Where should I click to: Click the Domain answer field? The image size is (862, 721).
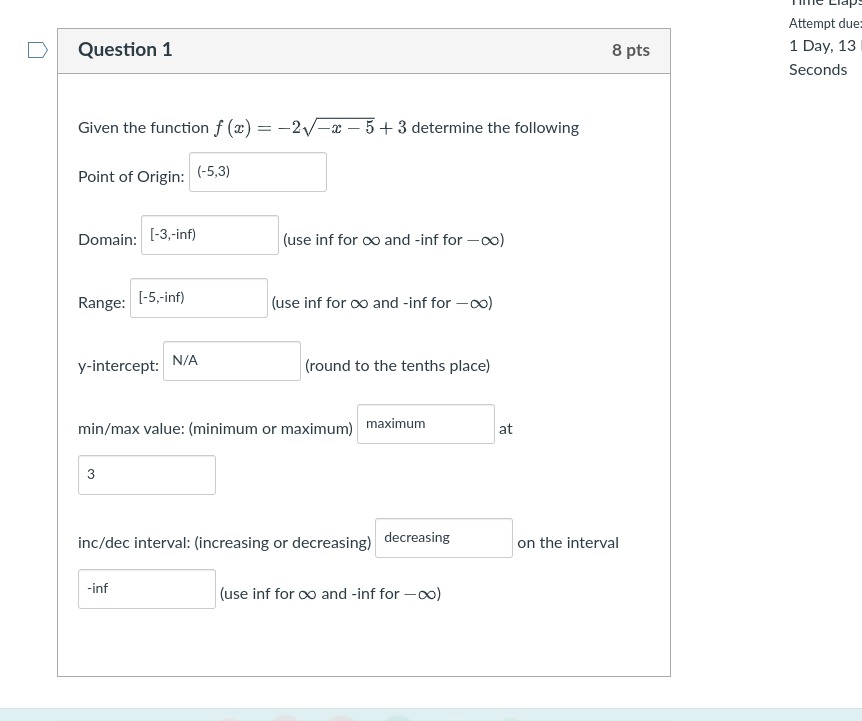[210, 235]
